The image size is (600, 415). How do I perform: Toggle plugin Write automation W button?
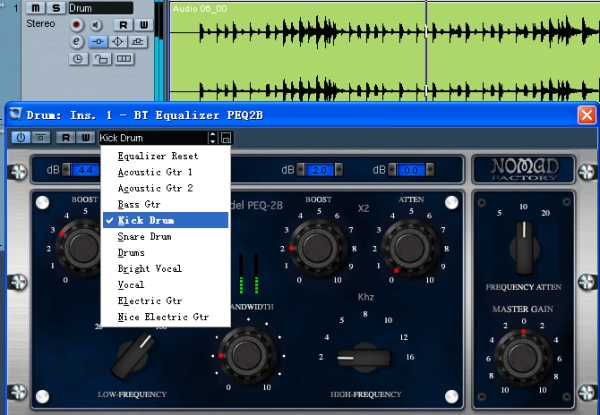point(86,137)
